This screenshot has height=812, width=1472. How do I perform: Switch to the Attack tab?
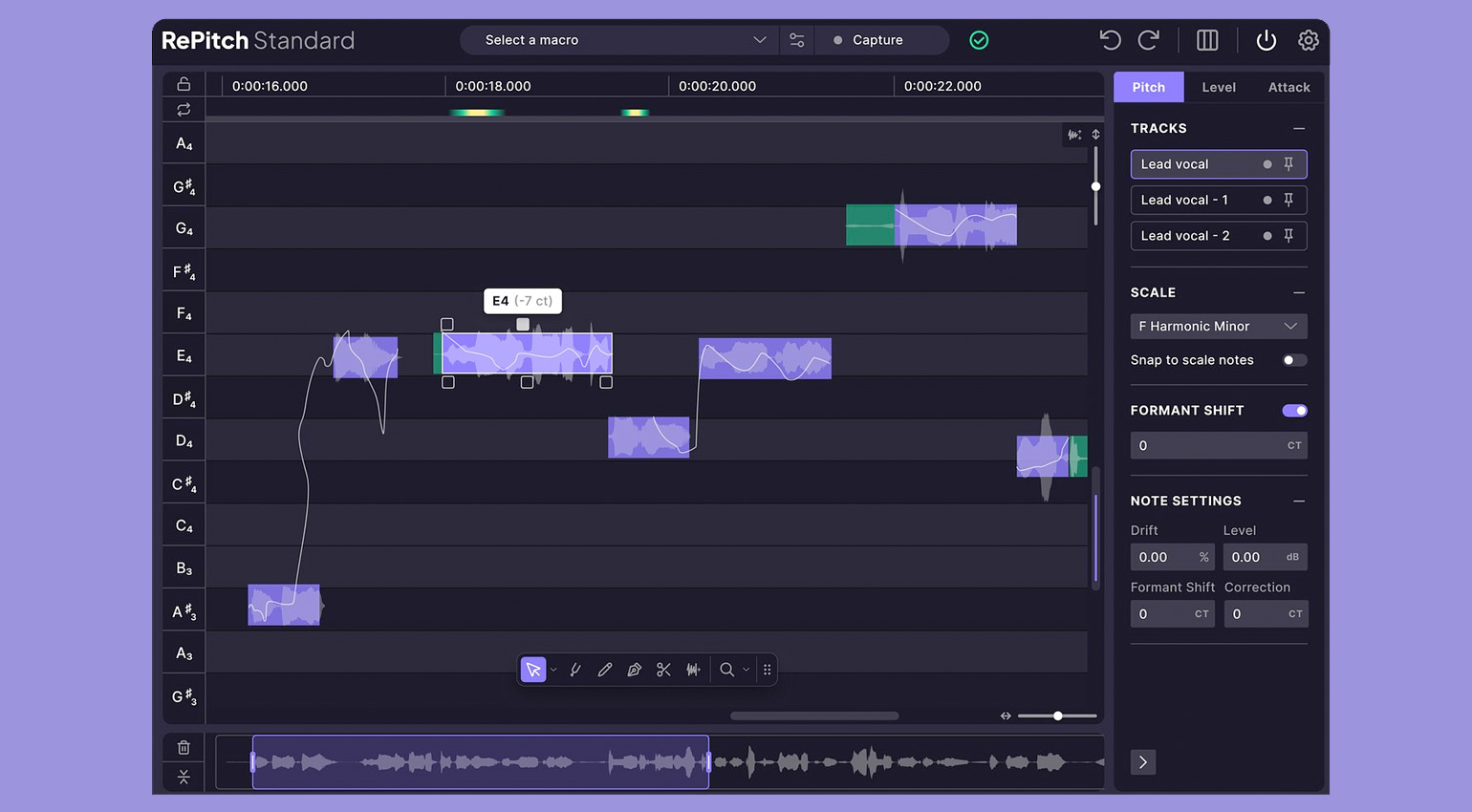point(1288,87)
